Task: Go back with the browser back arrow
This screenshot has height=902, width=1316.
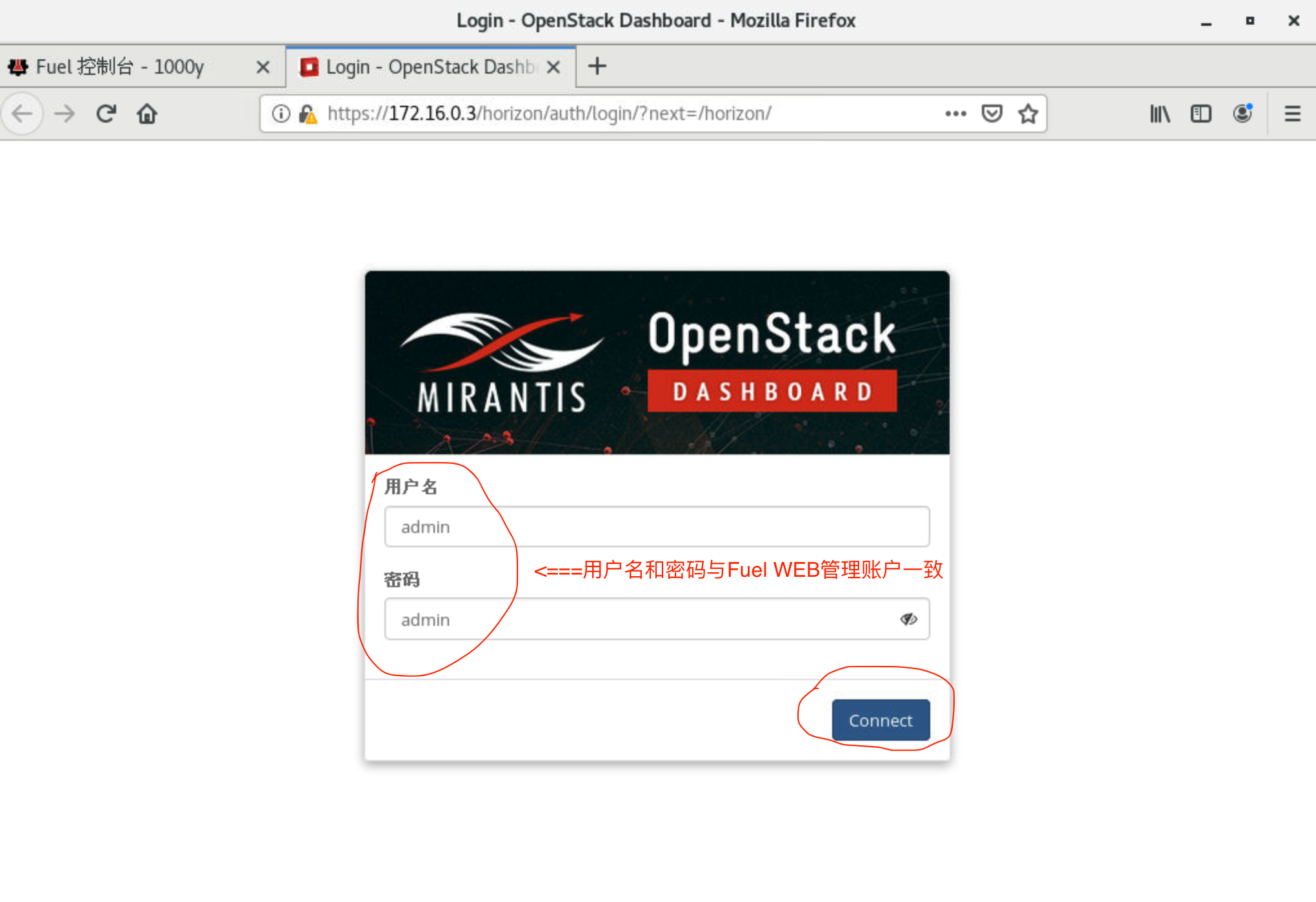Action: click(x=23, y=114)
